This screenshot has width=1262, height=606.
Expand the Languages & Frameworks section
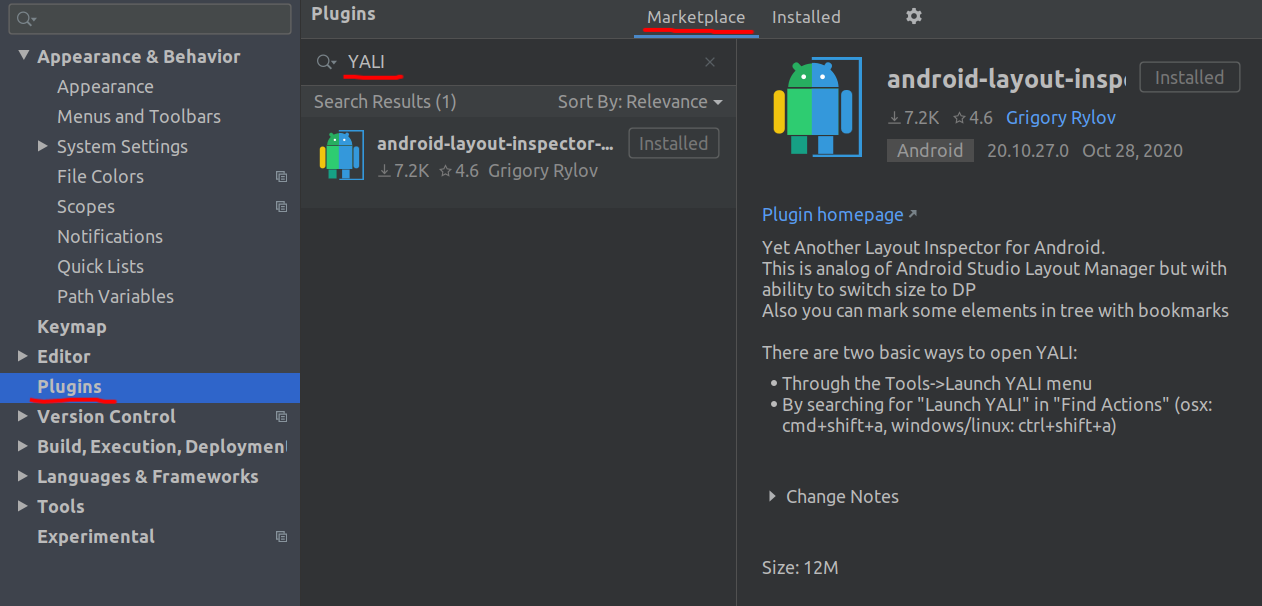pyautogui.click(x=23, y=476)
